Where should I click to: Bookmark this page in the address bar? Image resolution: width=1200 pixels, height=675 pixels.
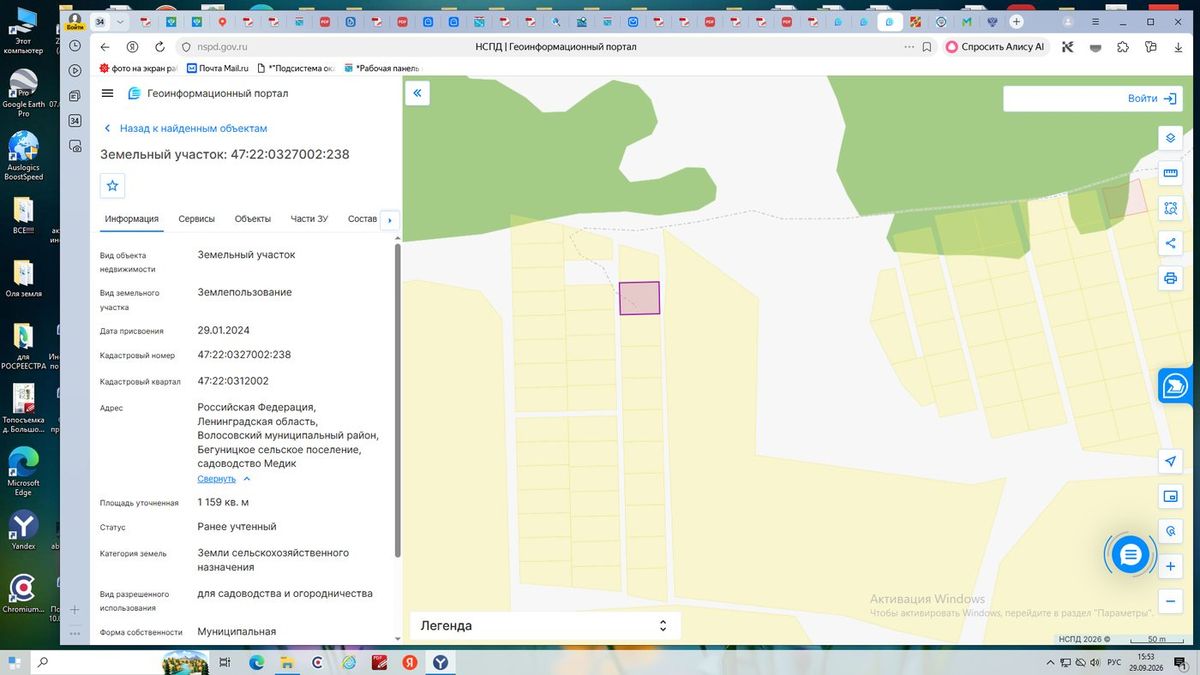[x=927, y=47]
